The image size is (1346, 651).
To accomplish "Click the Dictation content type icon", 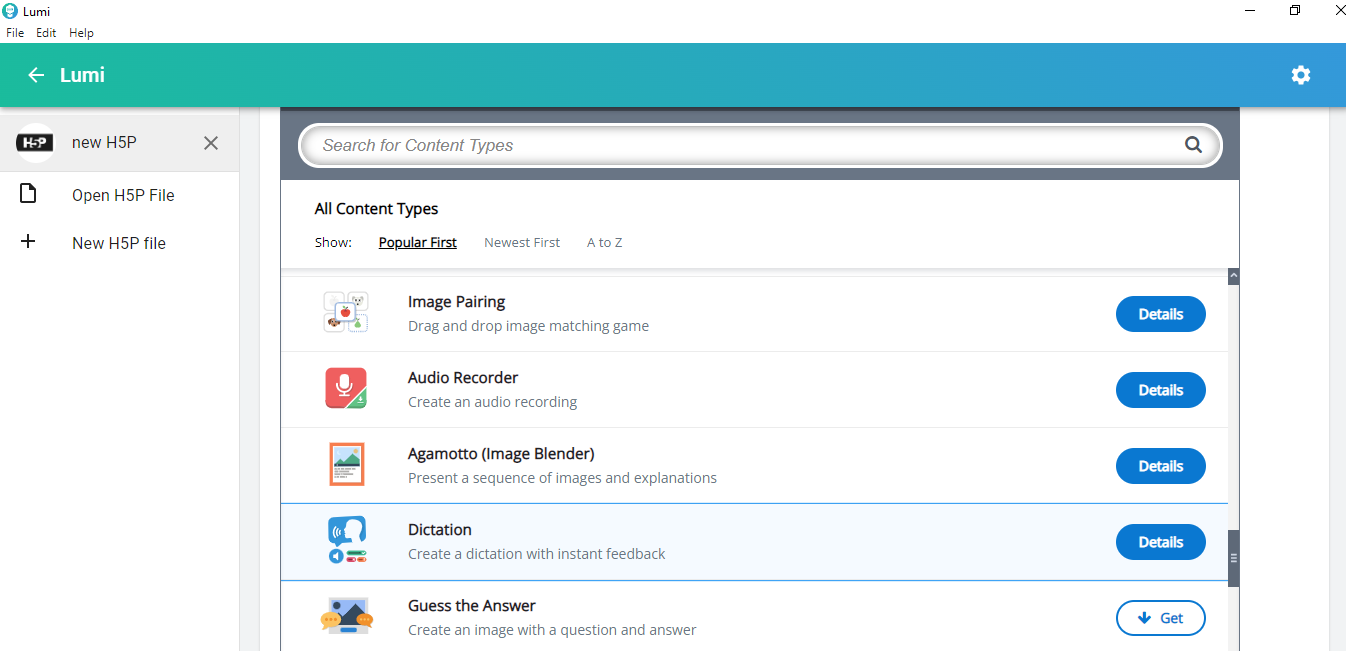I will click(x=346, y=541).
